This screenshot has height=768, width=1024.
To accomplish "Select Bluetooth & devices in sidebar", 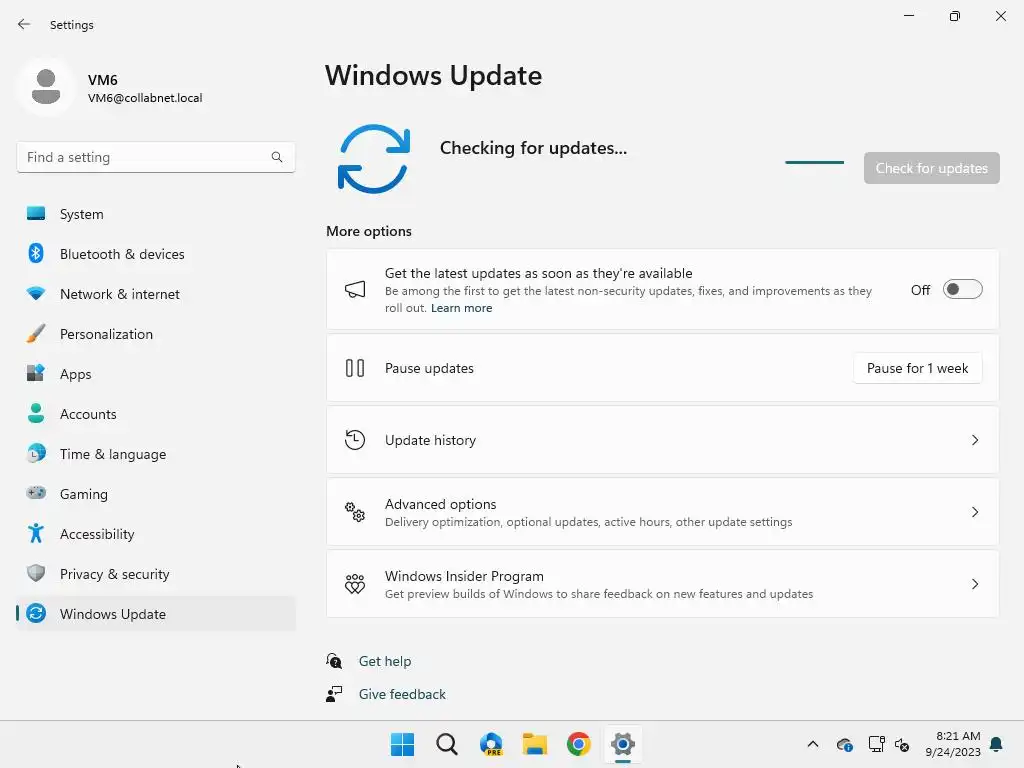I will click(156, 253).
